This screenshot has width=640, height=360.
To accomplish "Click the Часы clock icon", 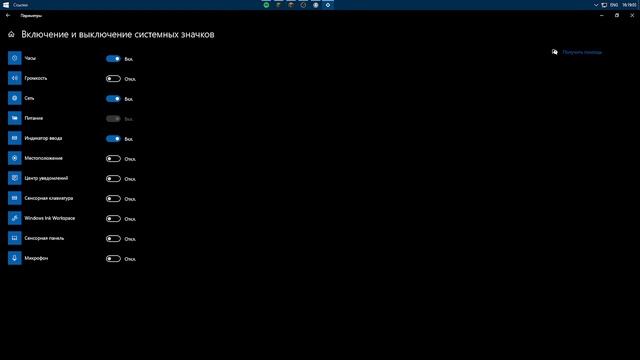I will coord(15,58).
